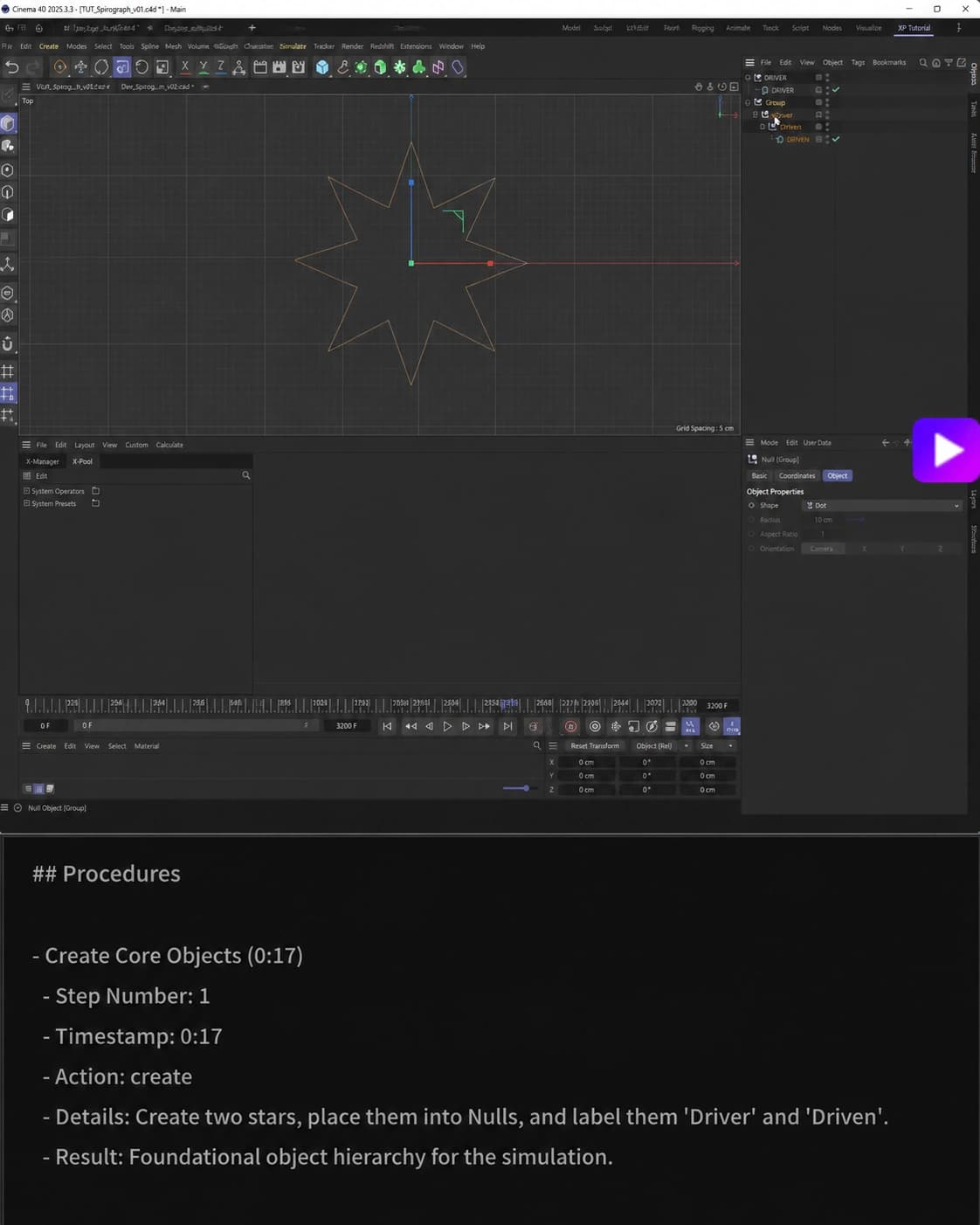Play the animation forward
This screenshot has height=1225, width=980.
(447, 726)
